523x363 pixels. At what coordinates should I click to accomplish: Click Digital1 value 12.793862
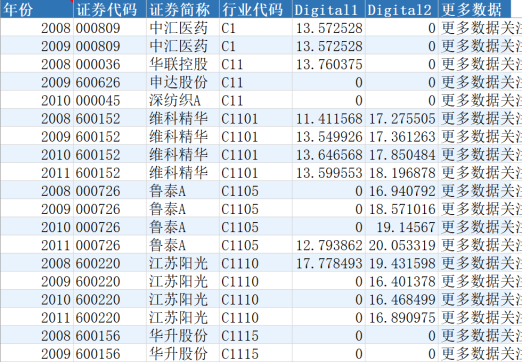tap(329, 245)
